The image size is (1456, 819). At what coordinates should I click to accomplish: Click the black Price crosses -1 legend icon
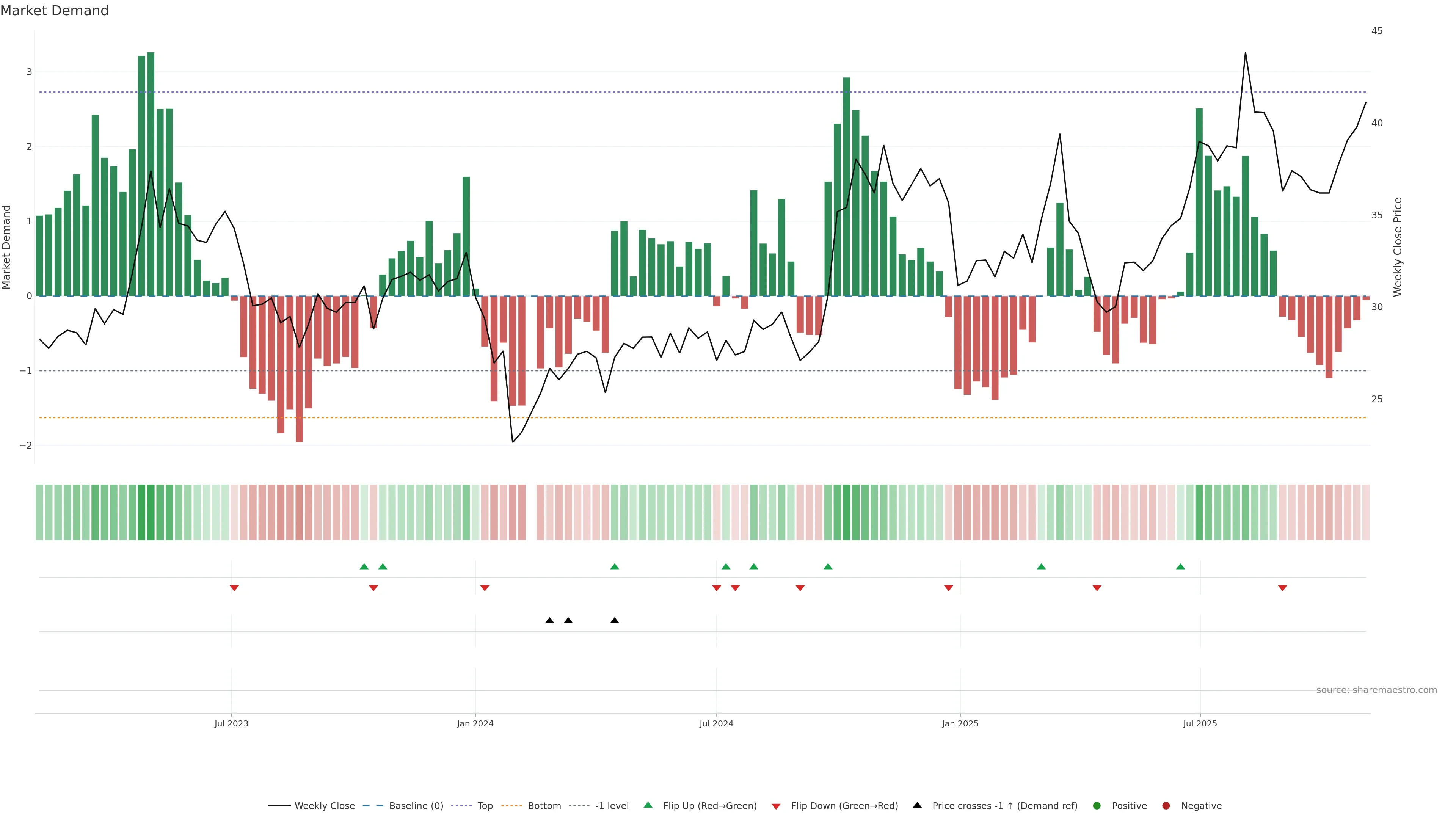point(917,805)
